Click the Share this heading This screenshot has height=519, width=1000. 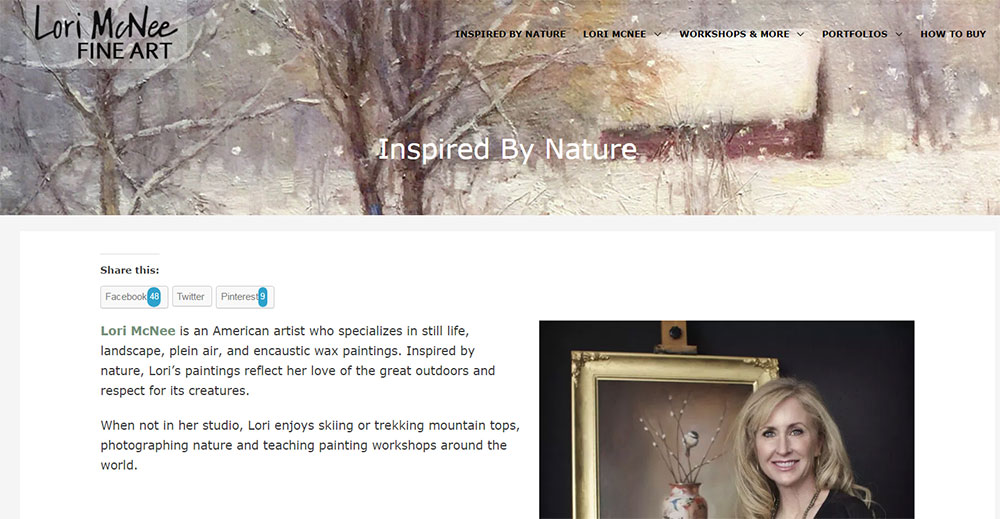(129, 270)
